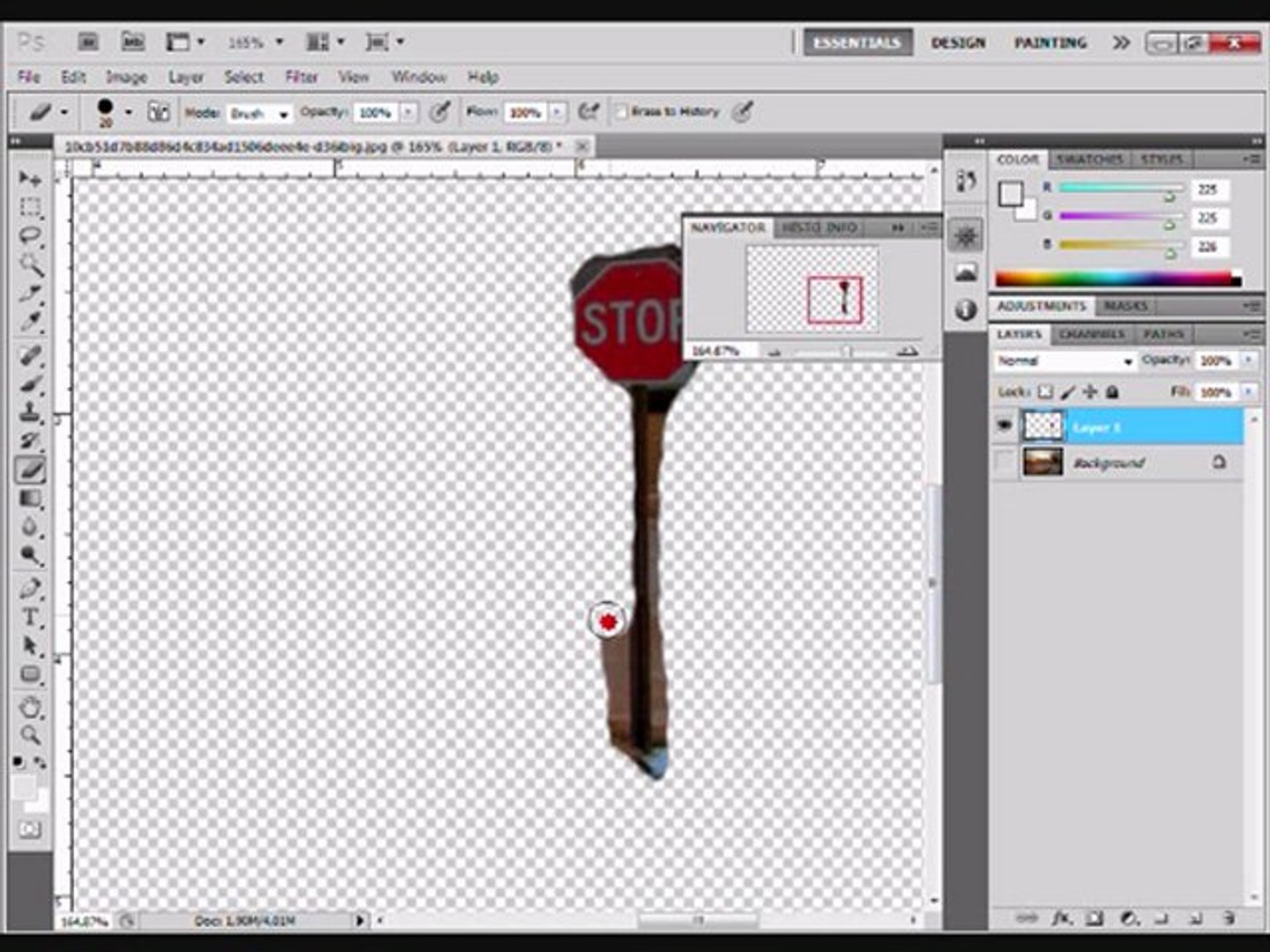The height and width of the screenshot is (952, 1270).
Task: Select the Brush tool in toolbox
Action: click(x=30, y=383)
